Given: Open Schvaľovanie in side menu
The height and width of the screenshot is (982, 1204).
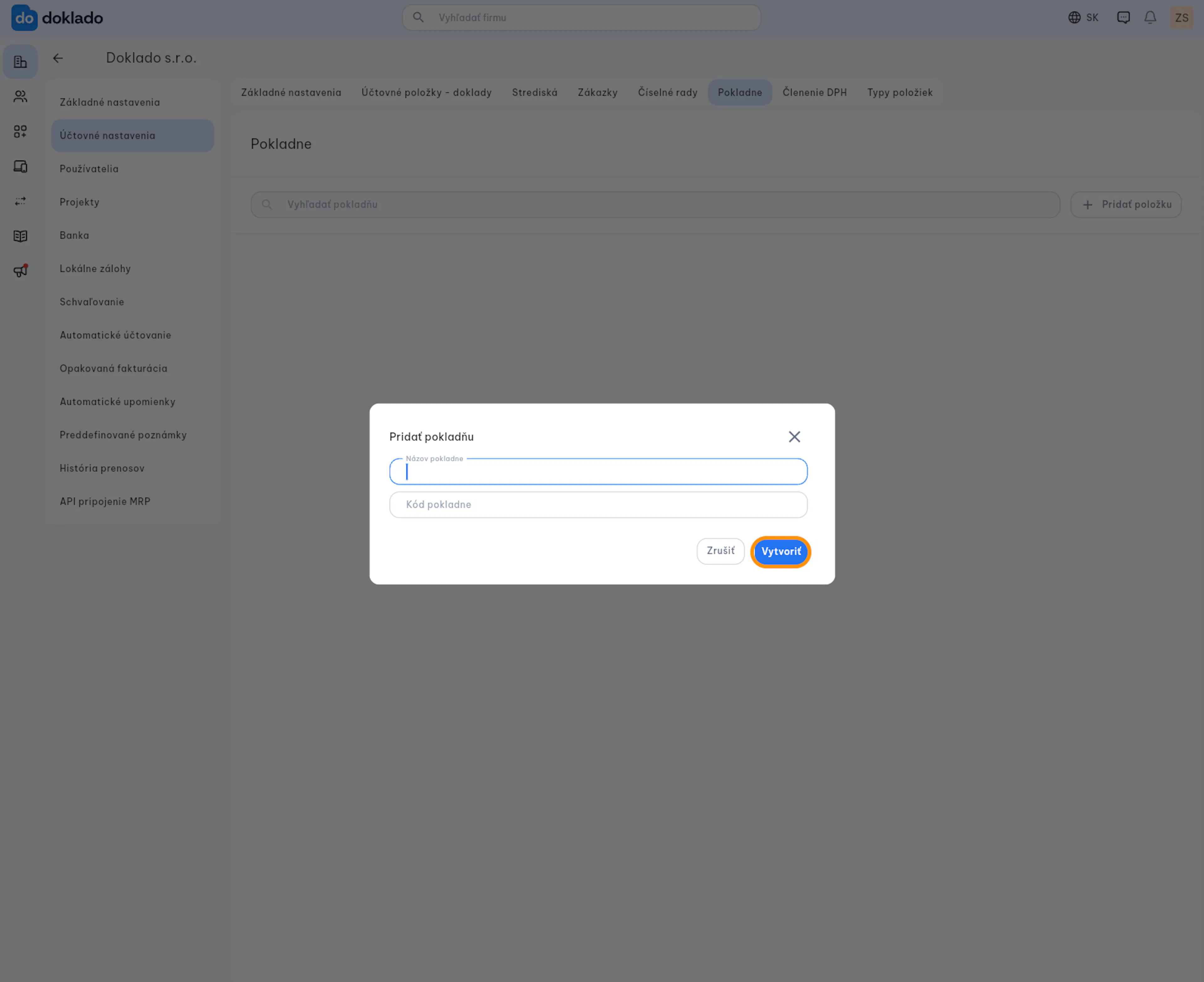Looking at the screenshot, I should (132, 302).
